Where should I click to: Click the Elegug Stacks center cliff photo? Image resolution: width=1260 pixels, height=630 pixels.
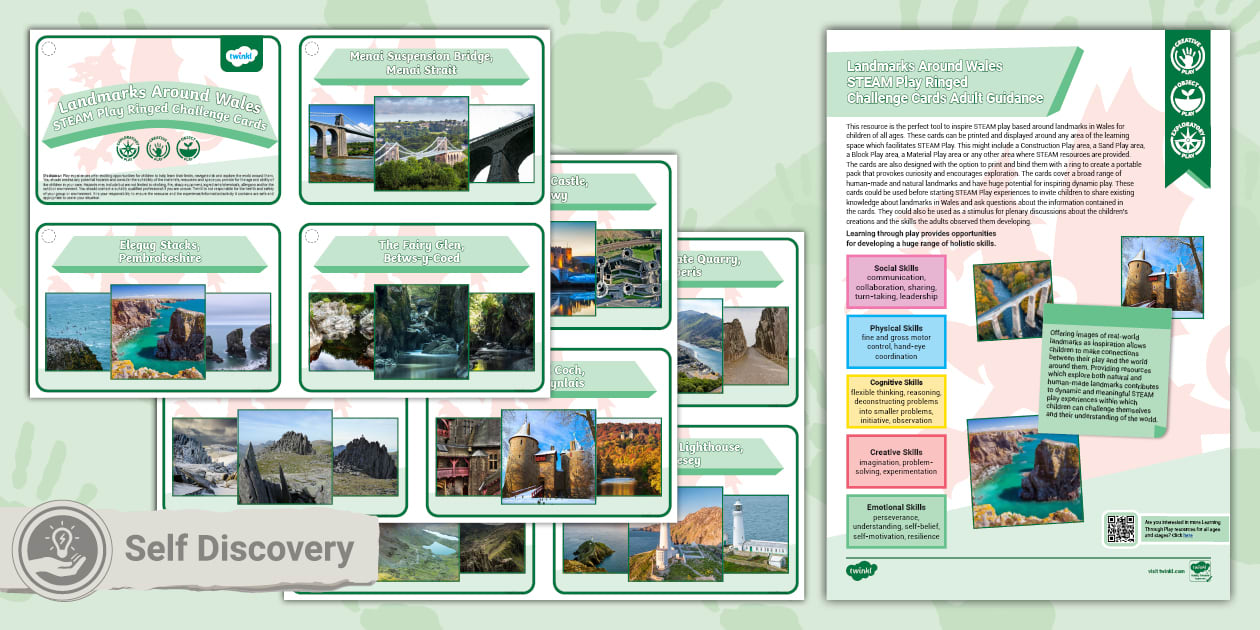coord(158,333)
